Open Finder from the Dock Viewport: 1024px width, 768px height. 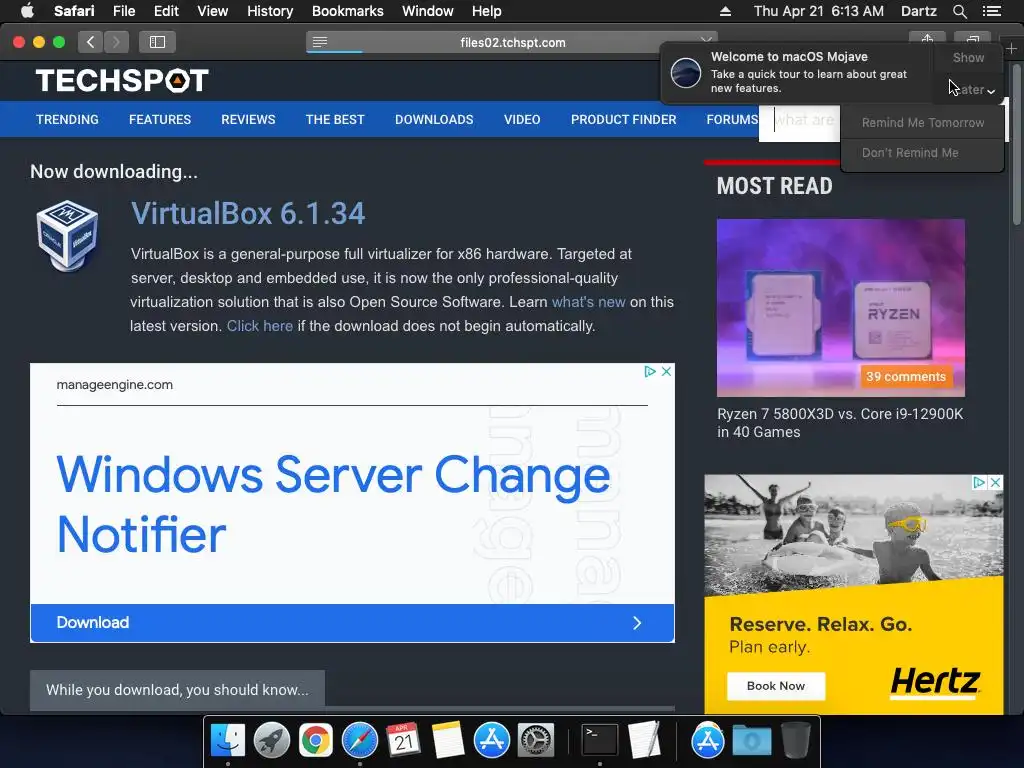(x=228, y=740)
